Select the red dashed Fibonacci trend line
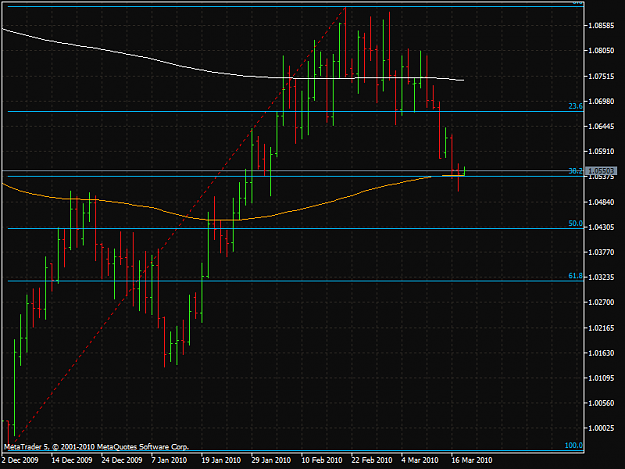 [x=177, y=227]
